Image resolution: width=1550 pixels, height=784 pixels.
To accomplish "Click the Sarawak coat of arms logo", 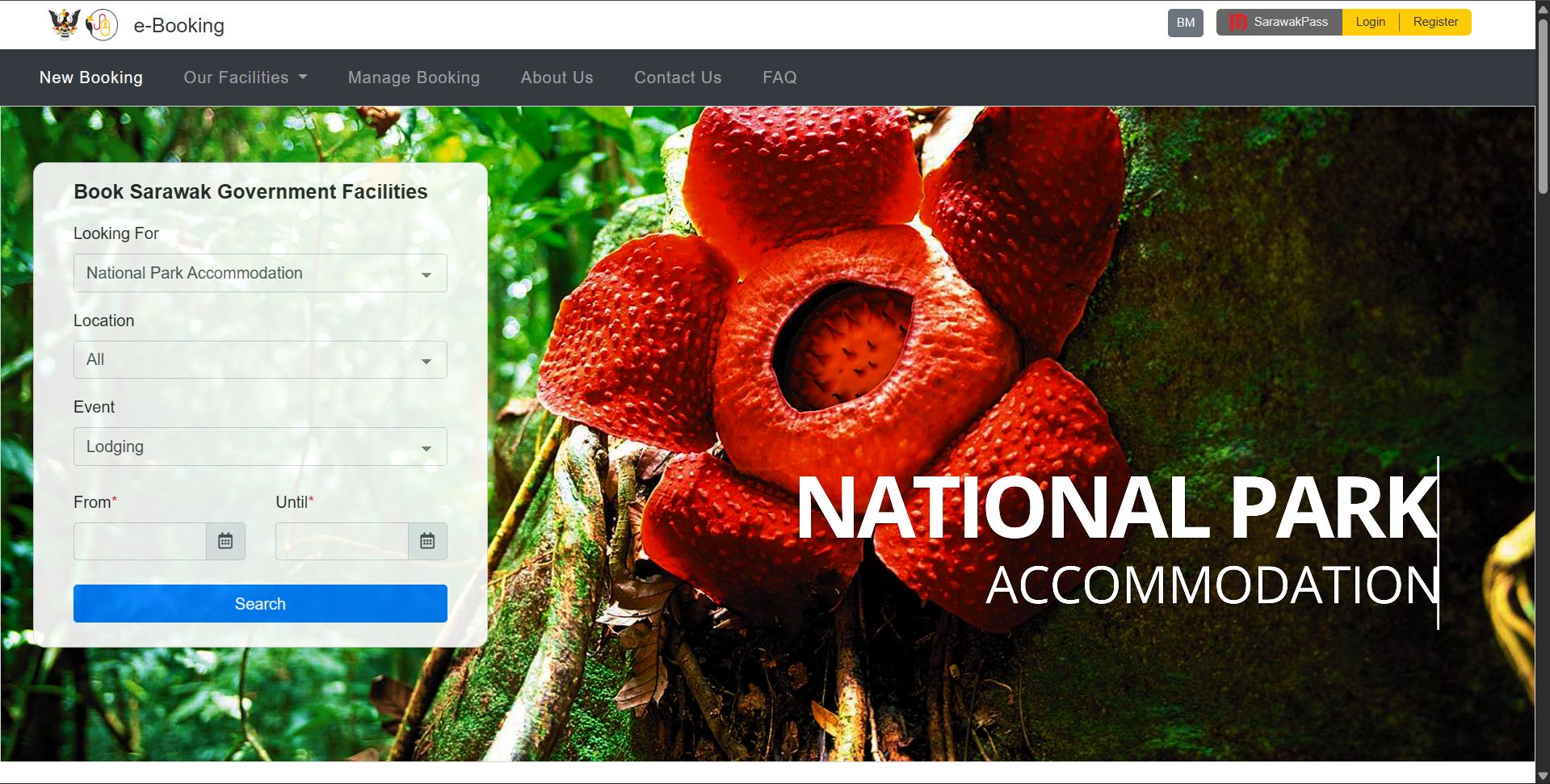I will point(65,23).
